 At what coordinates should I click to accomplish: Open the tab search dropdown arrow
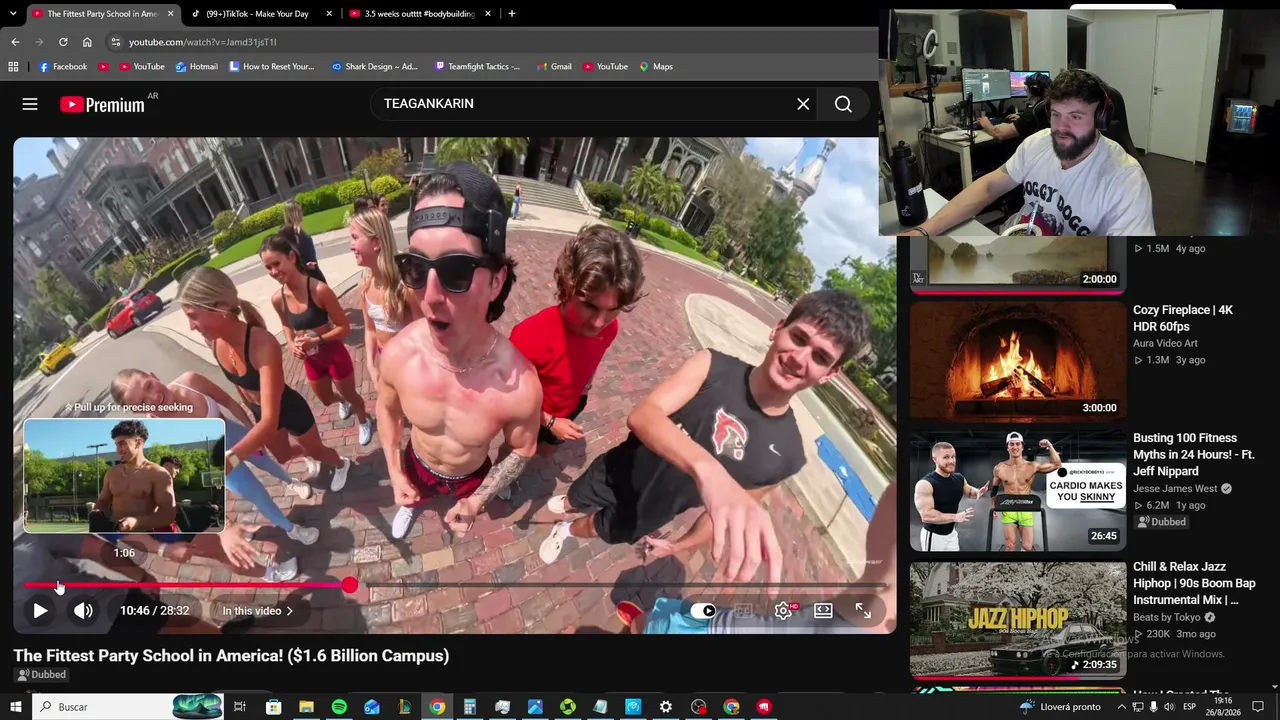(x=13, y=14)
